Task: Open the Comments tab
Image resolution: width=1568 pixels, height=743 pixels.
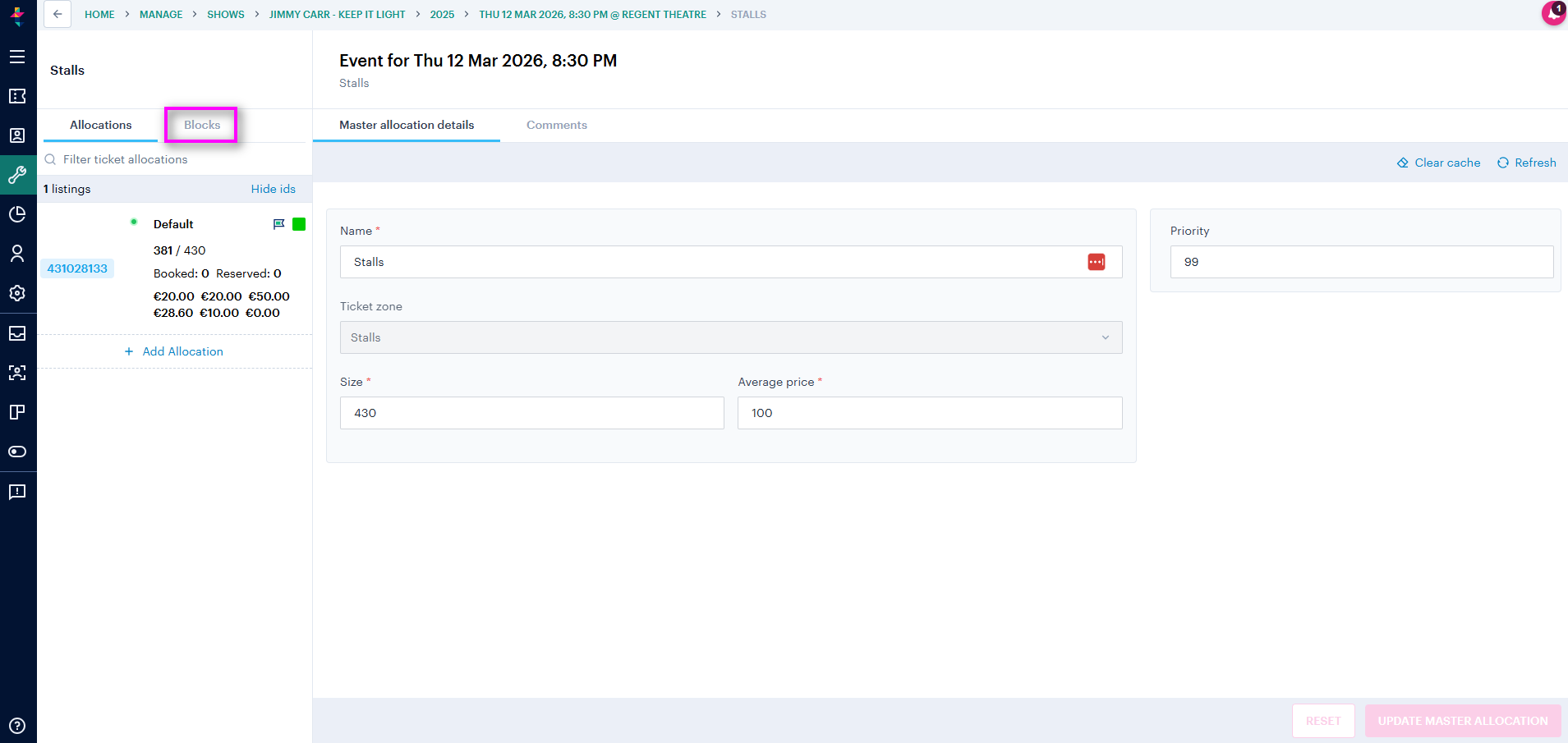Action: click(557, 125)
